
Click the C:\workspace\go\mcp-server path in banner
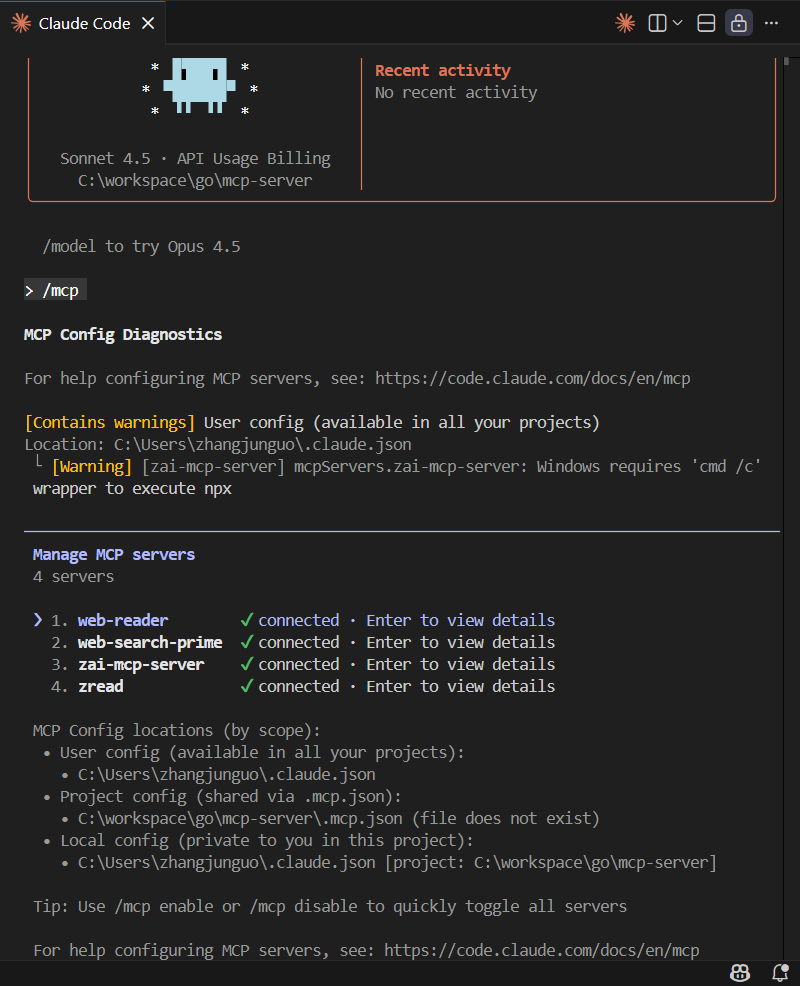(x=195, y=180)
